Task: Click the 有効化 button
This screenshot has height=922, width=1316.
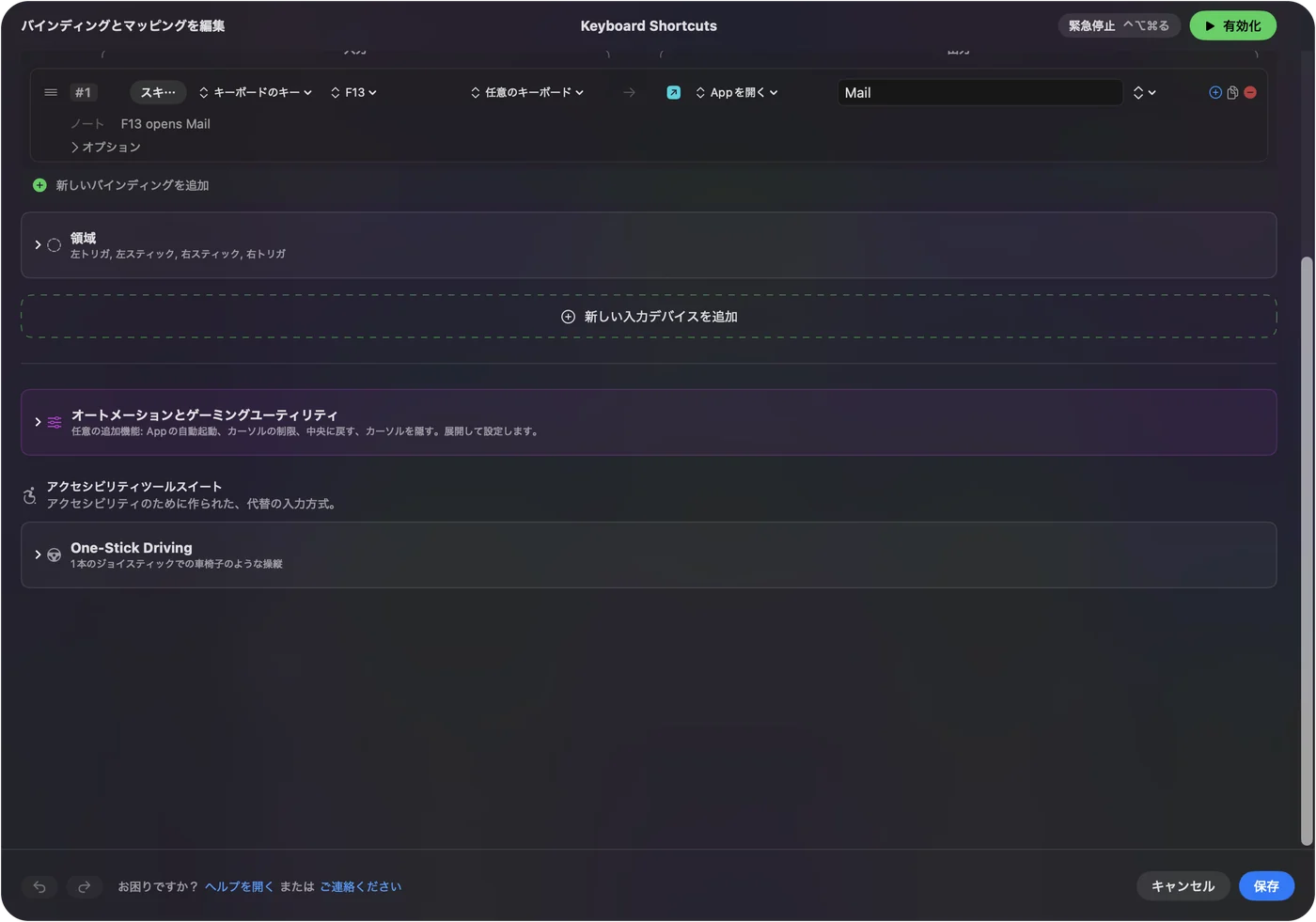Action: (1232, 26)
